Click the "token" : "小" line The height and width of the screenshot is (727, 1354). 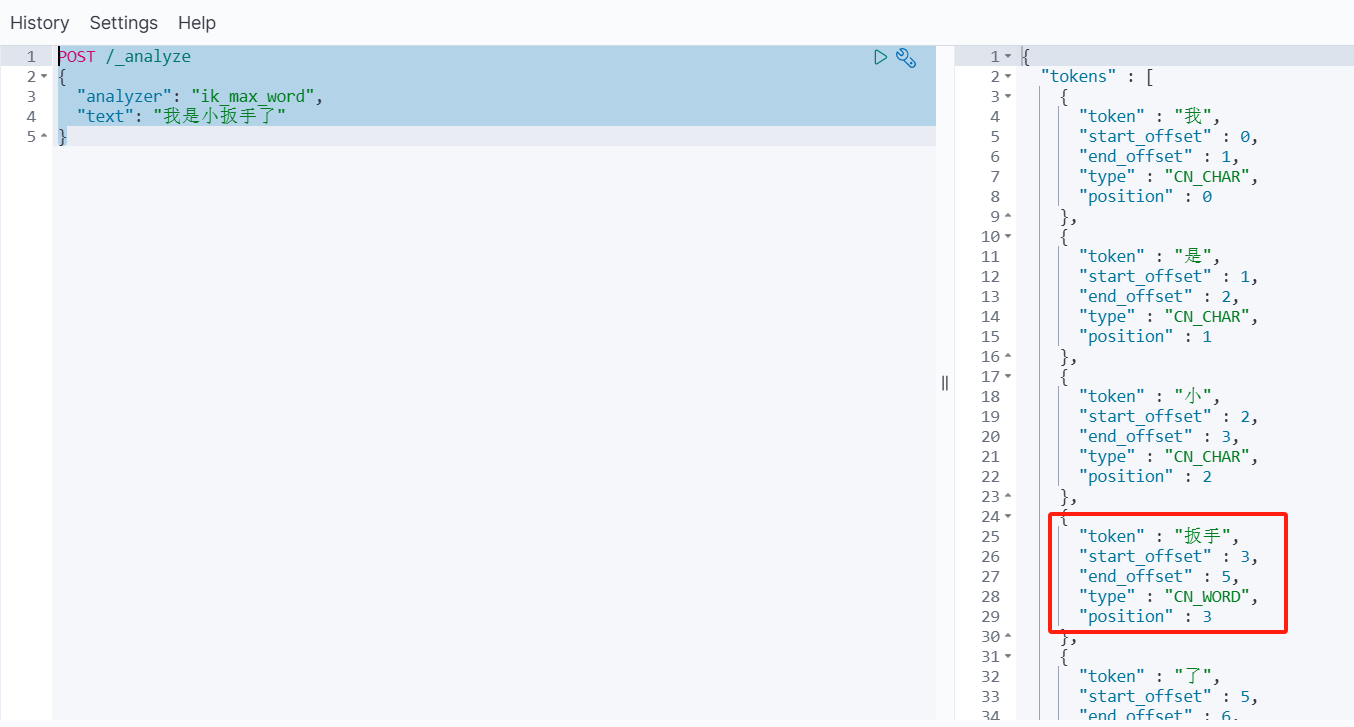(1149, 397)
